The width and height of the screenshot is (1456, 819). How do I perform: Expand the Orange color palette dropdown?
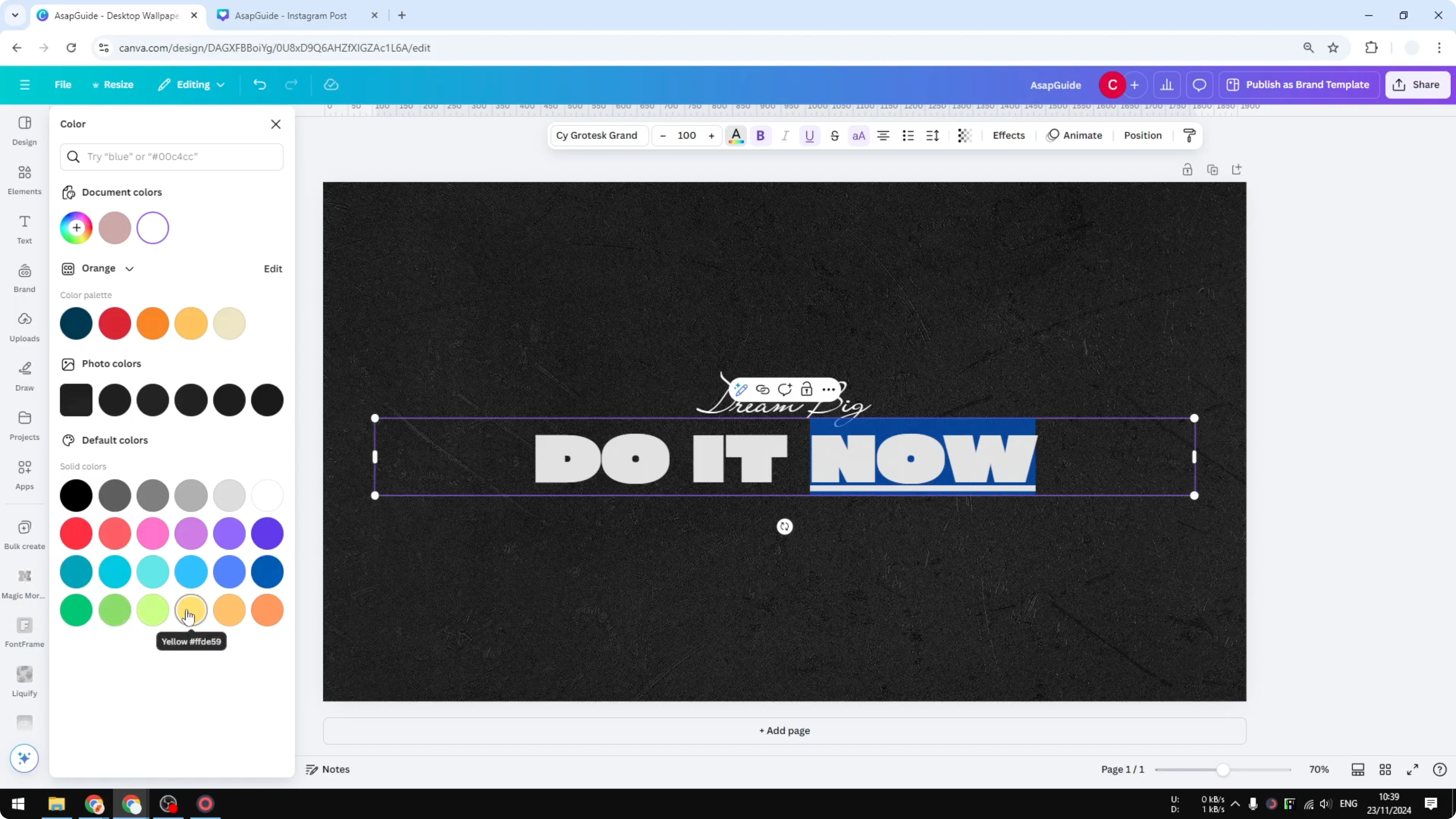pyautogui.click(x=129, y=269)
